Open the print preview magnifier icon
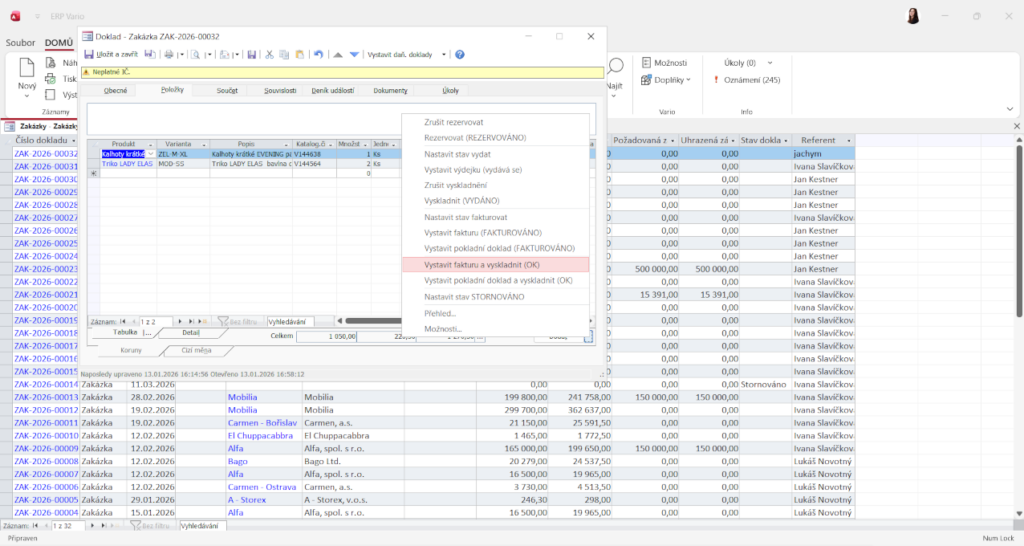The width and height of the screenshot is (1024, 546). pyautogui.click(x=197, y=54)
